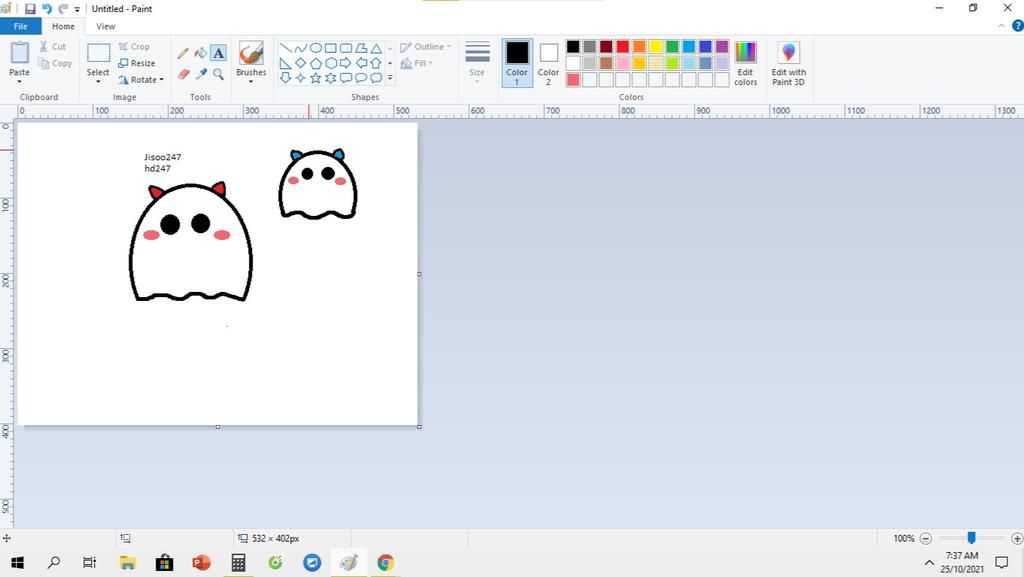Viewport: 1024px width, 577px height.
Task: Click the Crop button
Action: pyautogui.click(x=137, y=46)
